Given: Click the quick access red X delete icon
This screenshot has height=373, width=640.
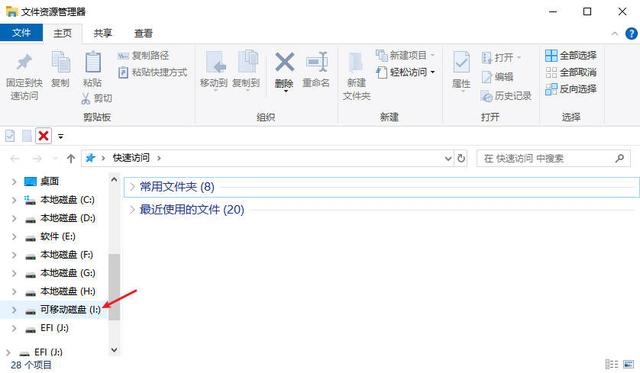Looking at the screenshot, I should 43,135.
